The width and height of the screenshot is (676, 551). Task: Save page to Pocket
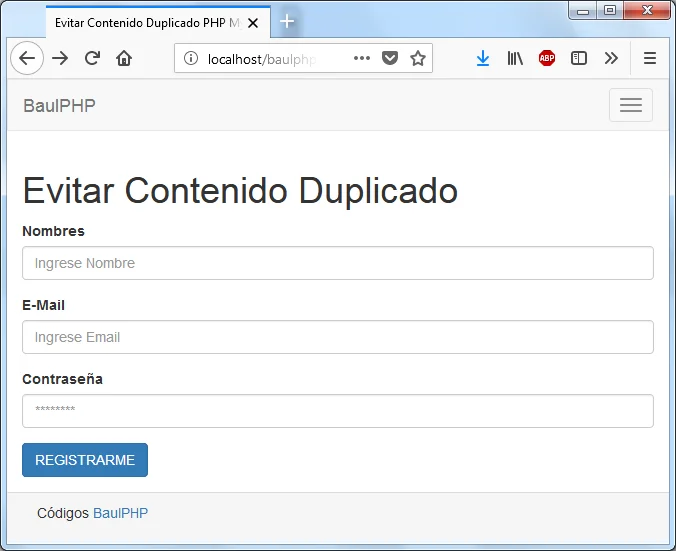tap(390, 58)
